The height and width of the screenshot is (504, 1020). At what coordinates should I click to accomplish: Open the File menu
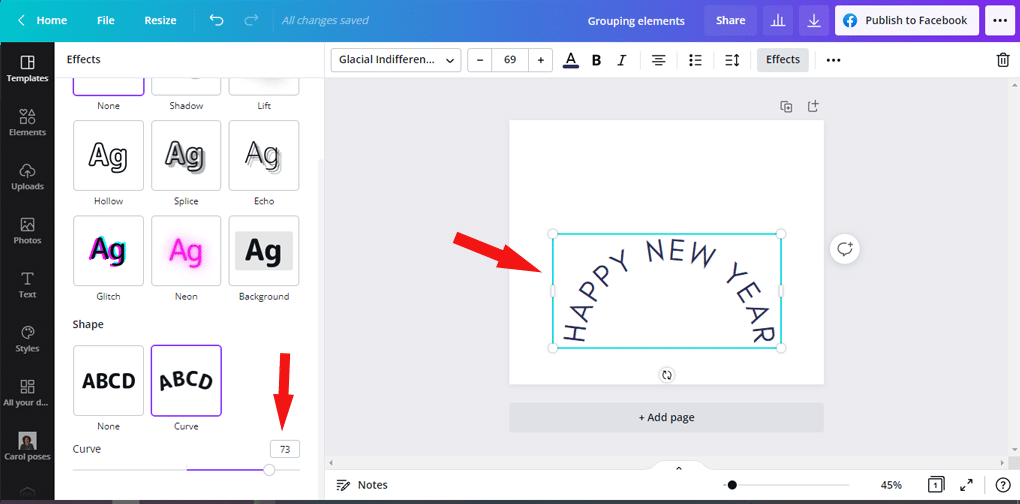tap(106, 20)
